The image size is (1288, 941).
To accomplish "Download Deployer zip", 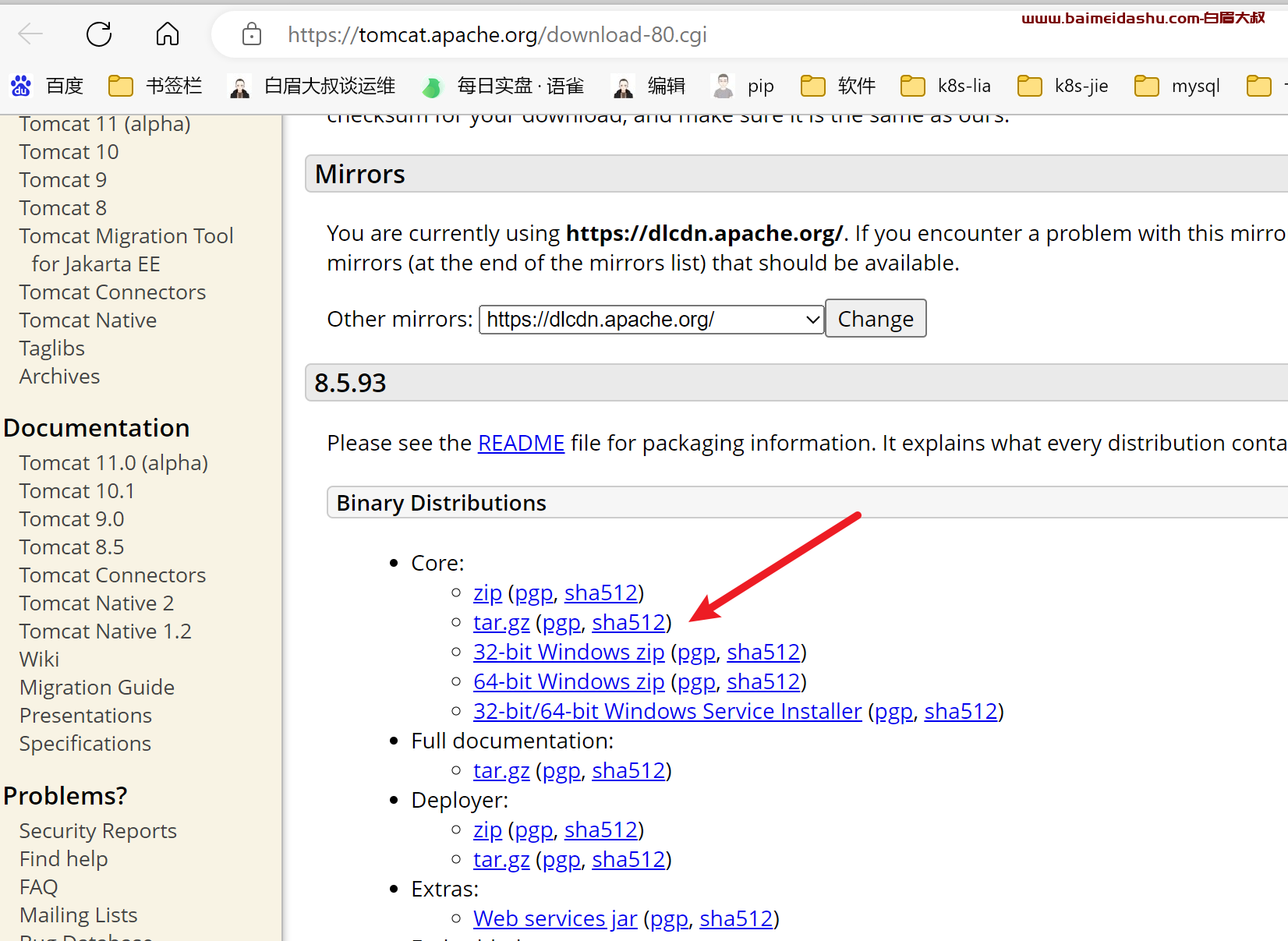I will (487, 830).
